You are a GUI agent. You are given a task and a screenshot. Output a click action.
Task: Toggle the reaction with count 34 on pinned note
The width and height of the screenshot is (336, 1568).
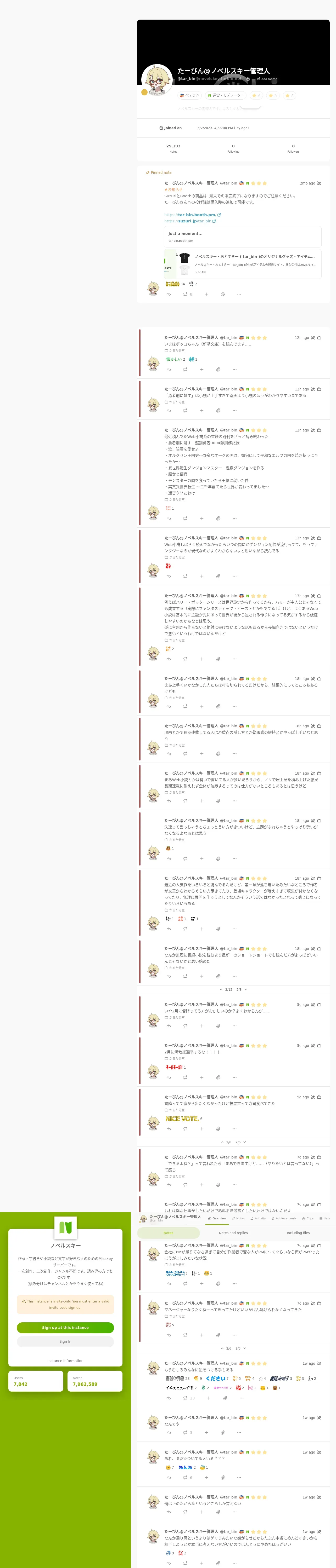pos(175,284)
